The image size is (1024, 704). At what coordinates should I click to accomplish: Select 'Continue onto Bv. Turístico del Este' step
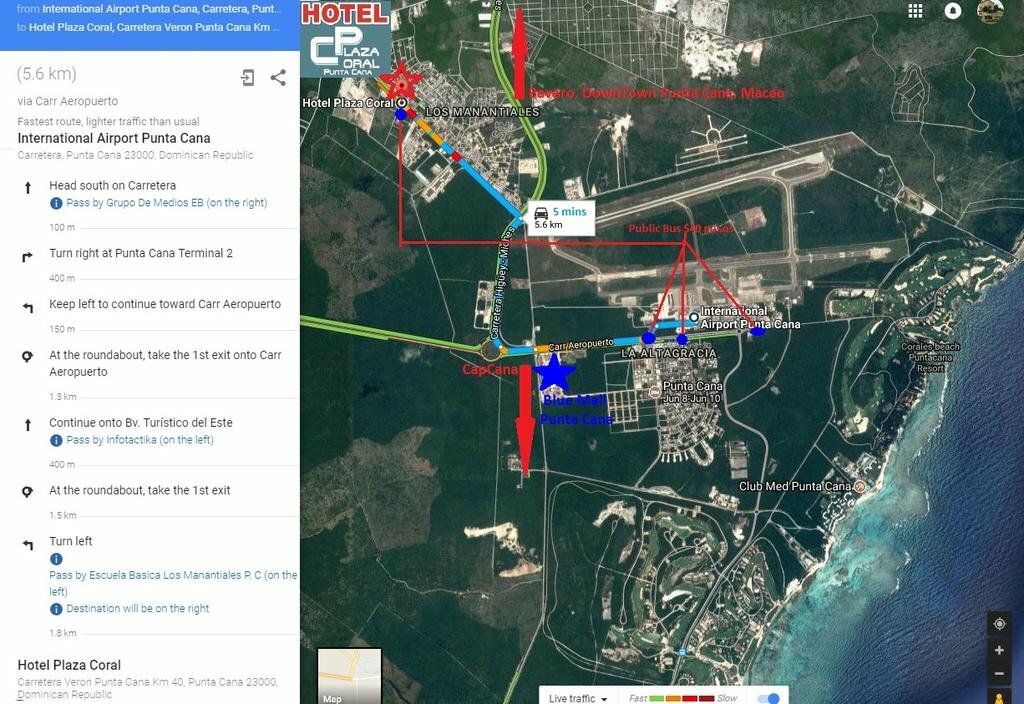coord(141,423)
